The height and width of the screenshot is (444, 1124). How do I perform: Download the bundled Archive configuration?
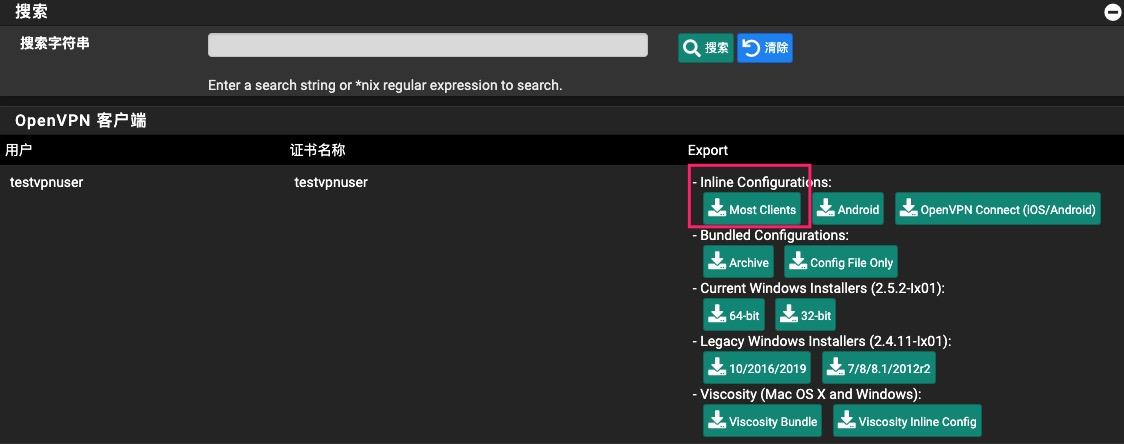click(x=738, y=263)
